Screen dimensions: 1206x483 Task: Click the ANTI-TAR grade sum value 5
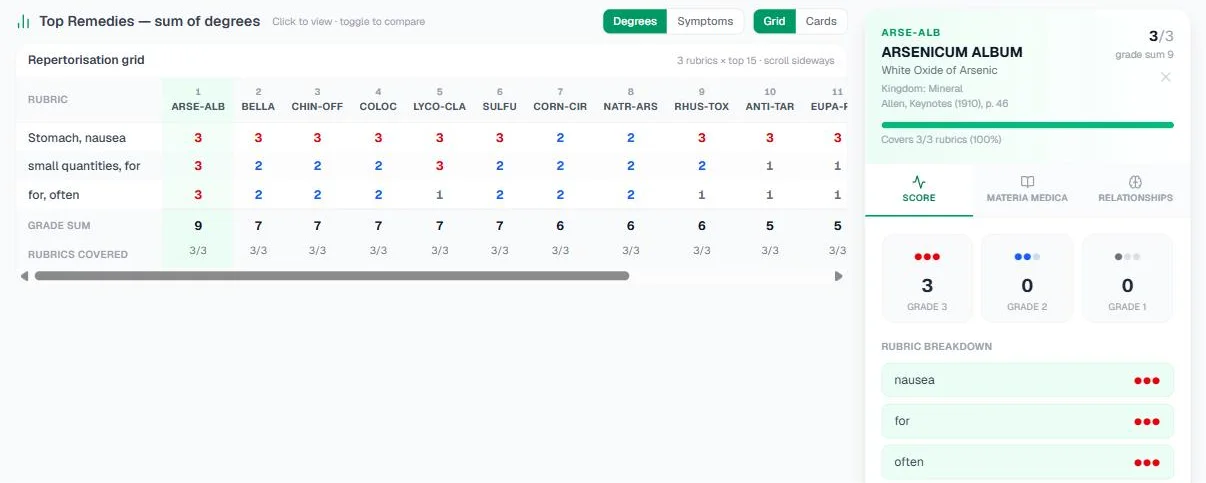click(769, 226)
